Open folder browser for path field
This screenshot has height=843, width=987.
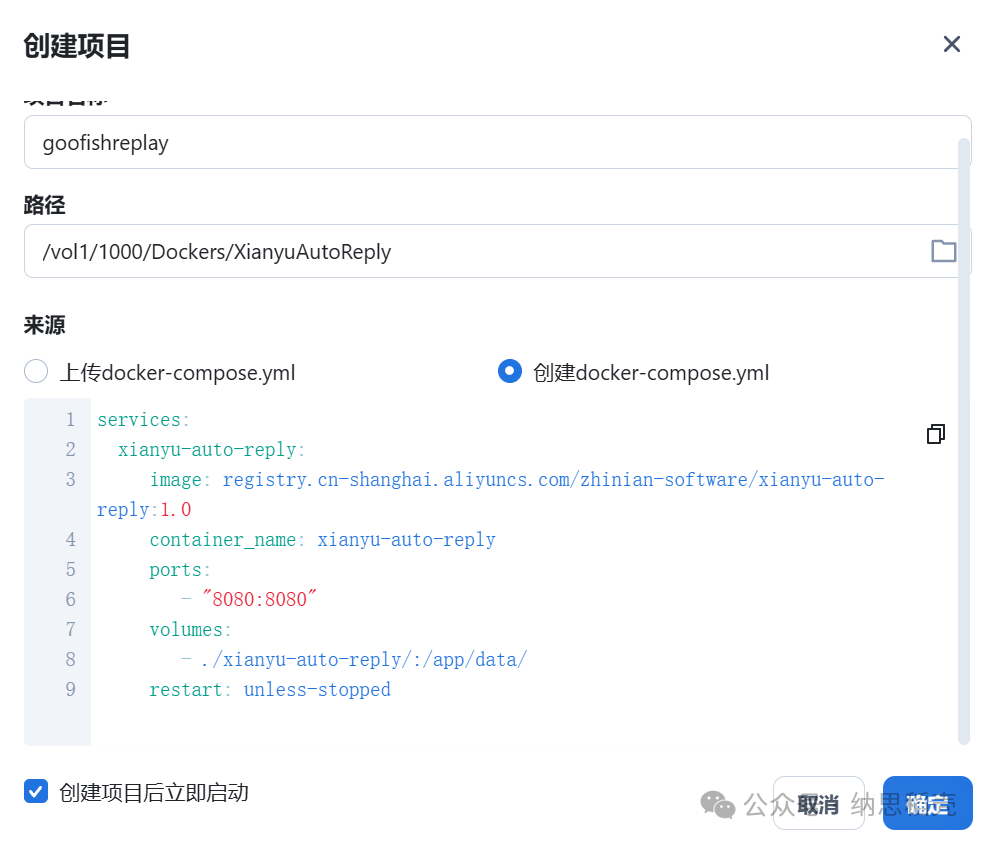click(943, 251)
